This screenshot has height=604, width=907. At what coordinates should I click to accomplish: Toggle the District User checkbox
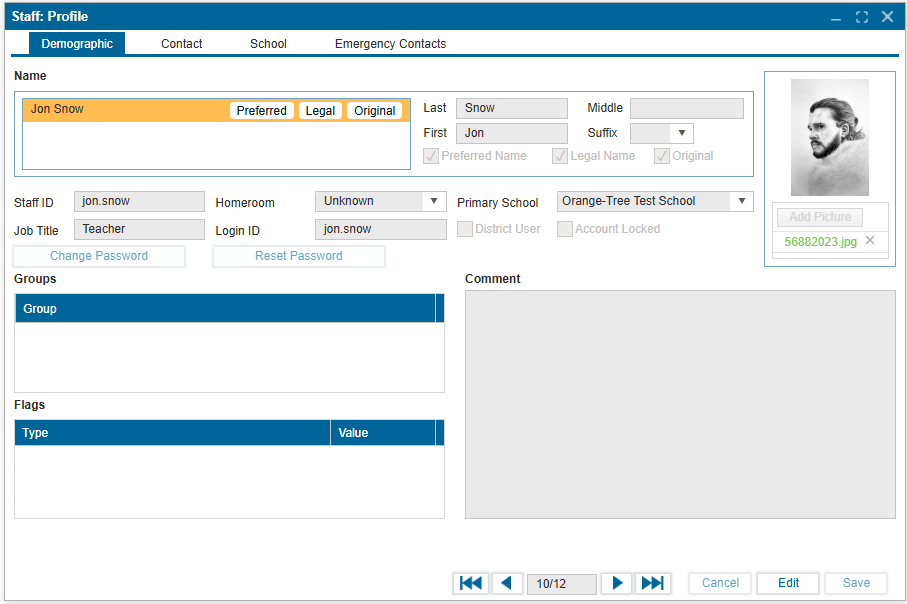465,229
